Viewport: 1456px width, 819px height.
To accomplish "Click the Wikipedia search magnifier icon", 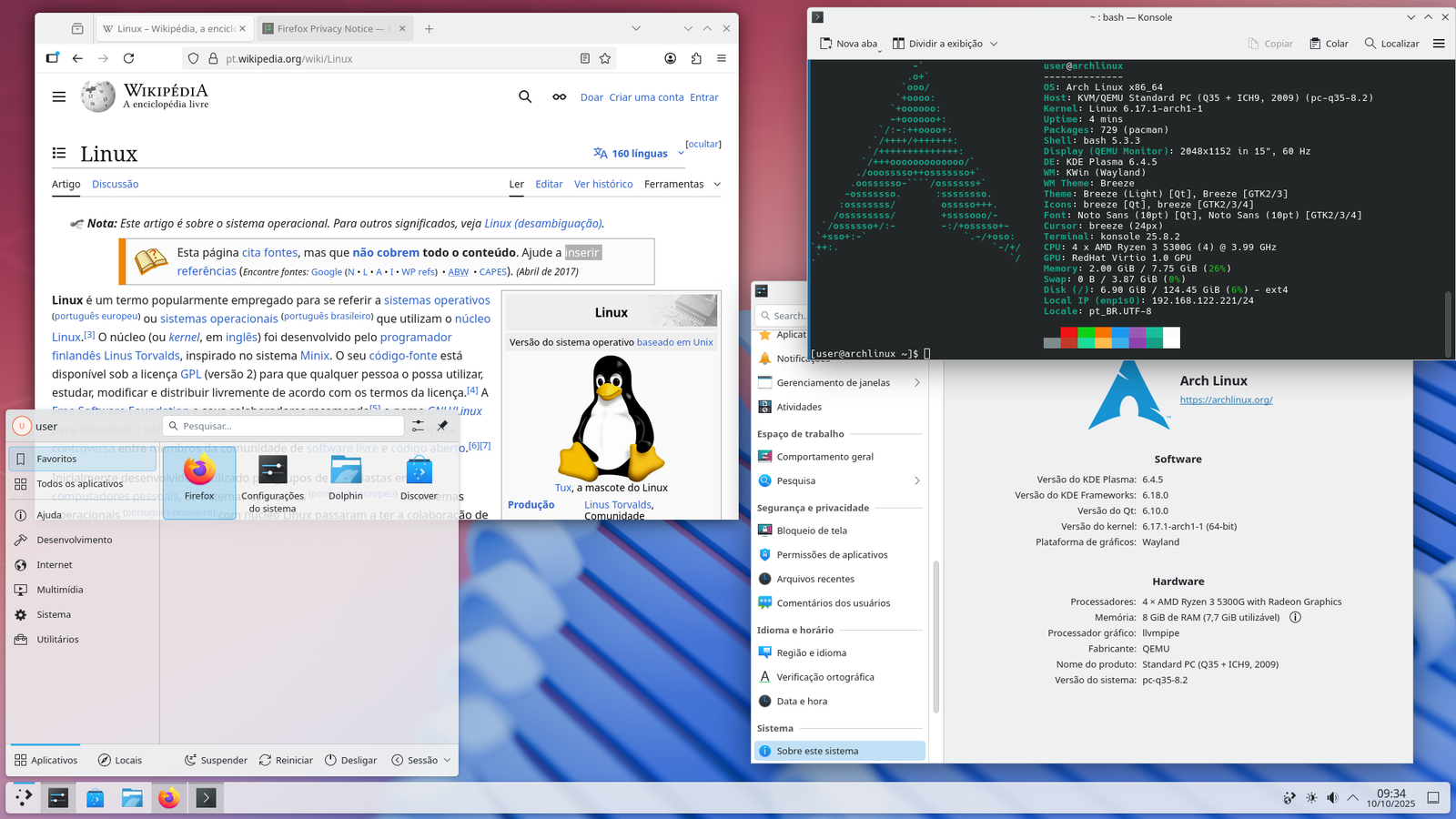I will coord(525,96).
